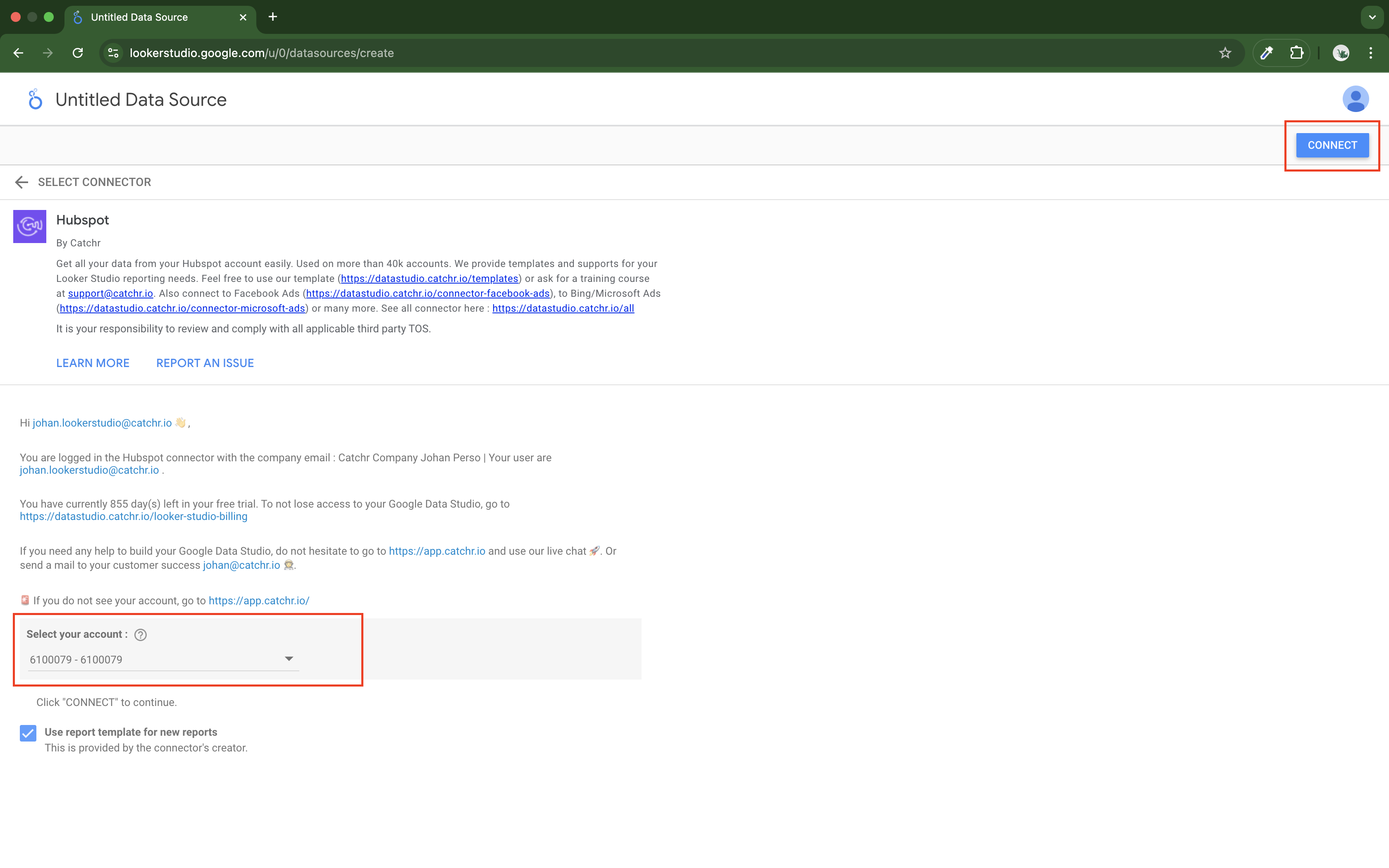Click LEARN MORE
The image size is (1389, 868).
click(93, 363)
